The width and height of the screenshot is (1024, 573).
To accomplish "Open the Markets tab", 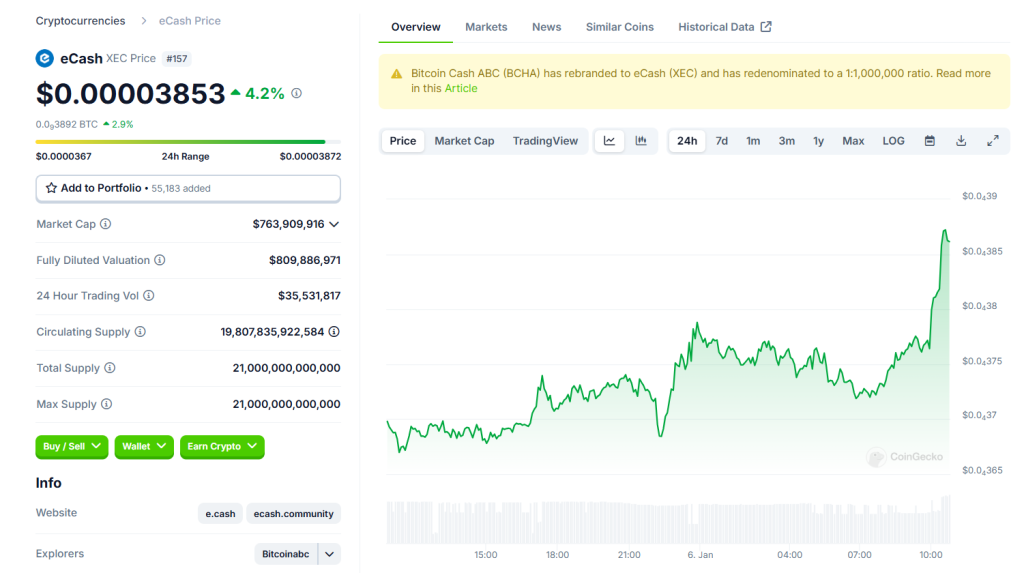I will pos(486,27).
